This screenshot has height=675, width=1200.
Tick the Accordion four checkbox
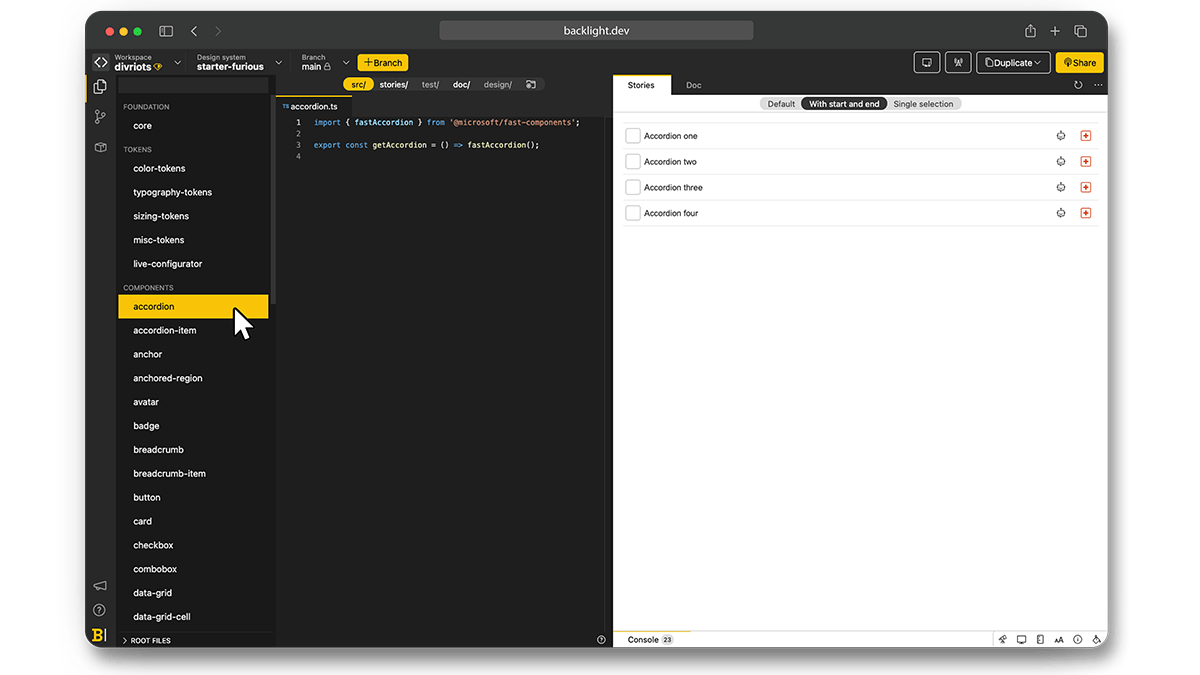[632, 214]
